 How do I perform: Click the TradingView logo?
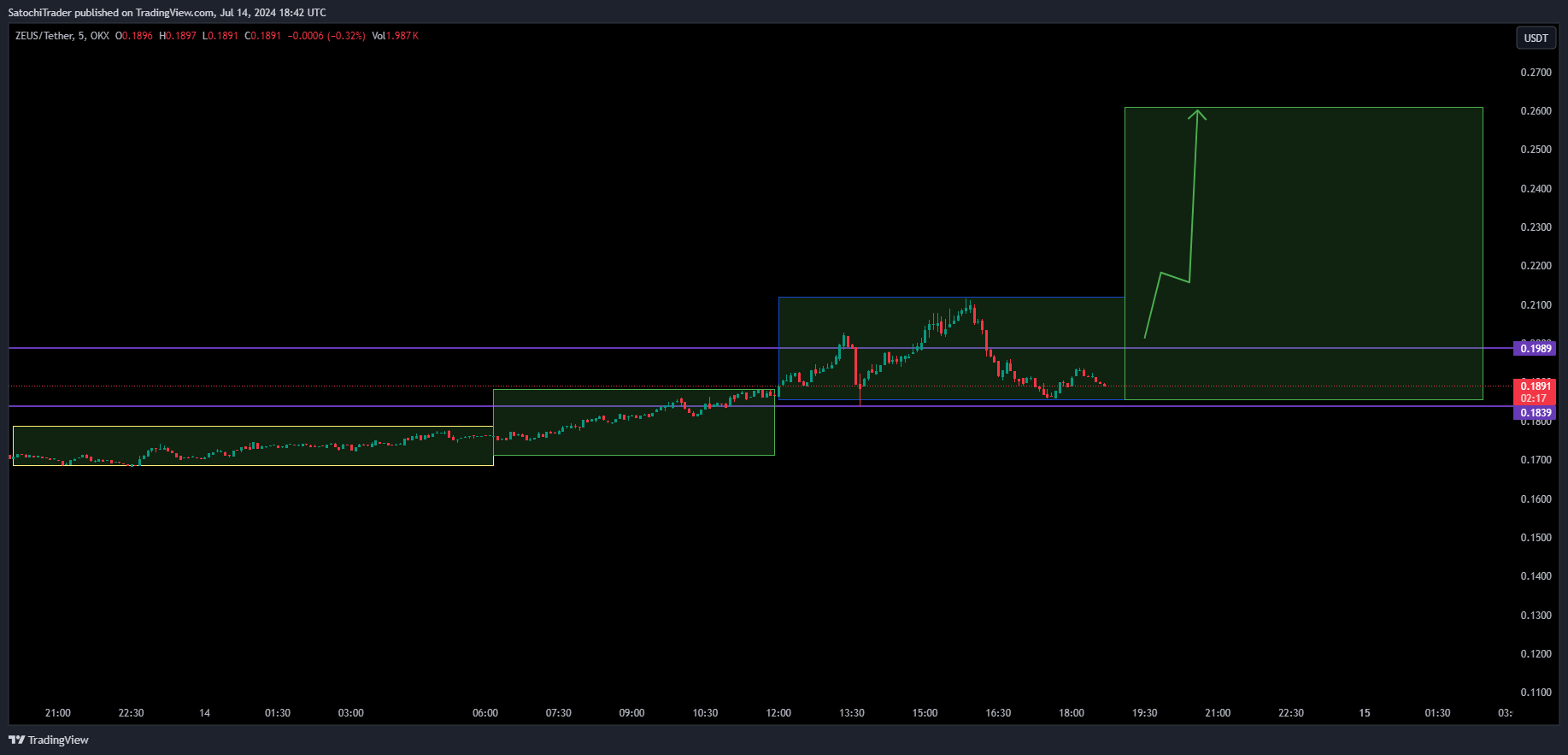click(x=49, y=740)
